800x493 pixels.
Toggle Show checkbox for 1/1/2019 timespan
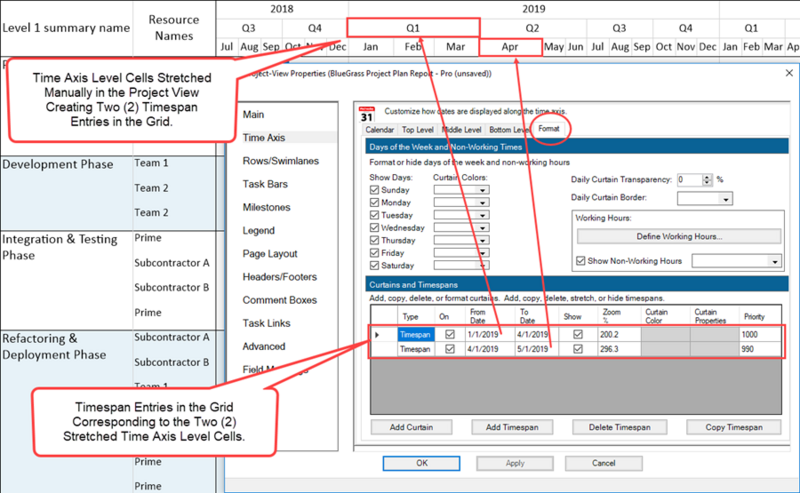[x=578, y=334]
